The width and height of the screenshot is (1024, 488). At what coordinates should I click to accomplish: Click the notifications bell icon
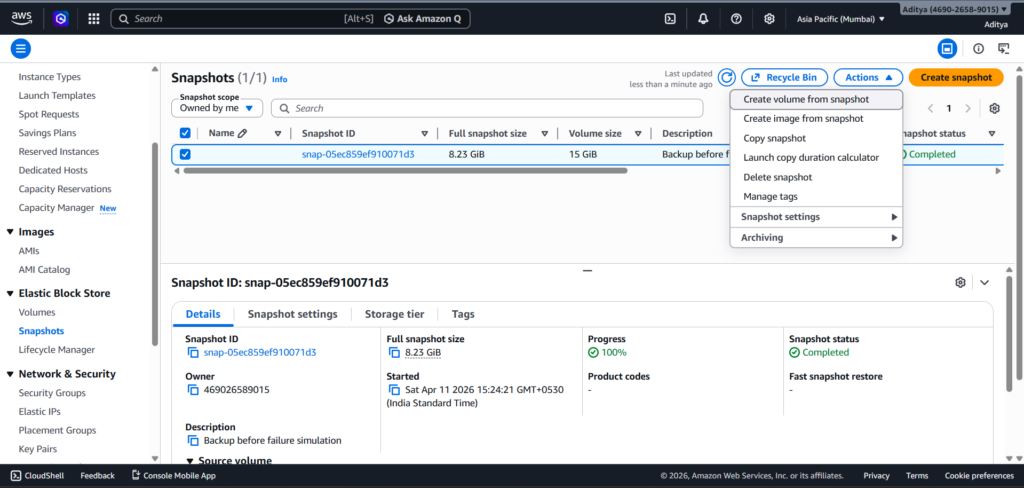(703, 18)
